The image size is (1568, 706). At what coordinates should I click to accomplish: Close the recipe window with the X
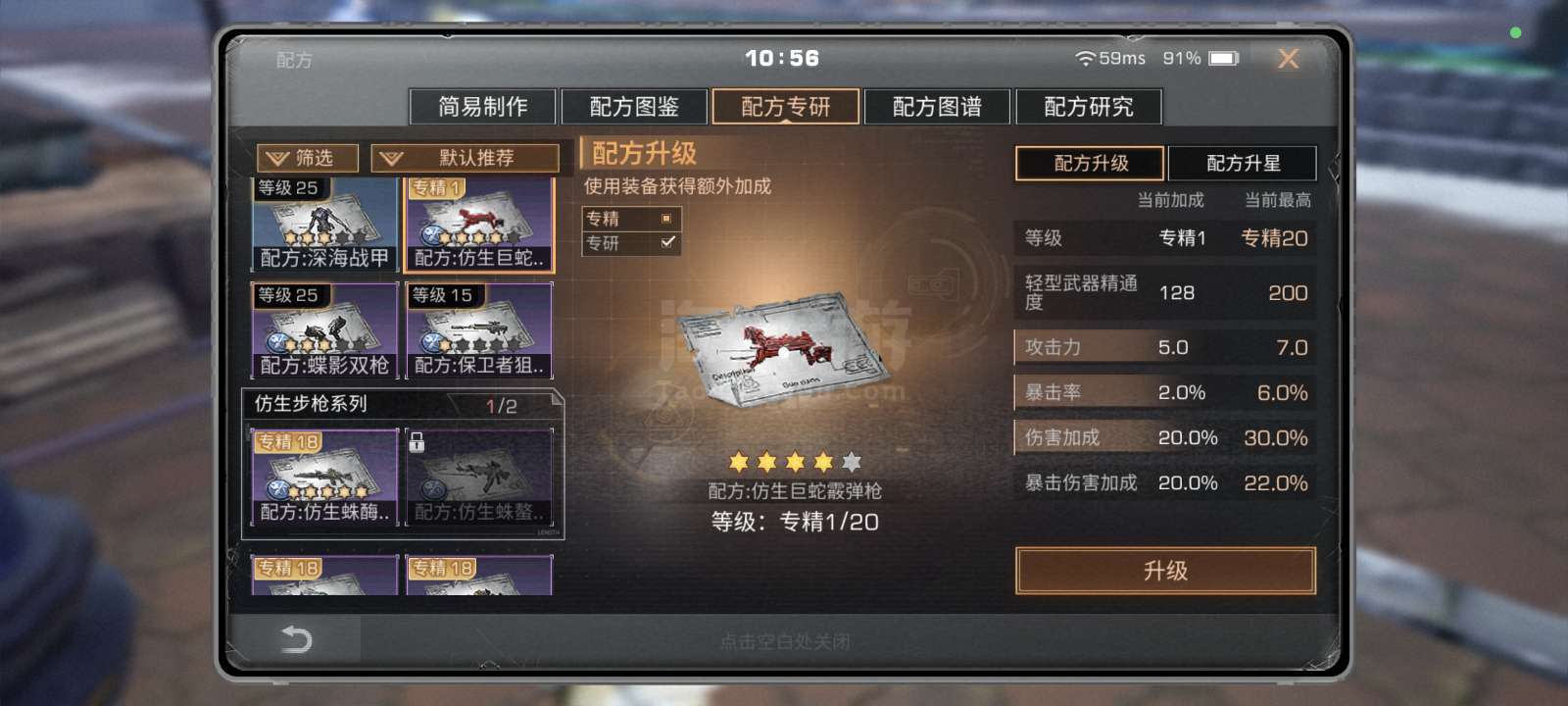click(1288, 59)
